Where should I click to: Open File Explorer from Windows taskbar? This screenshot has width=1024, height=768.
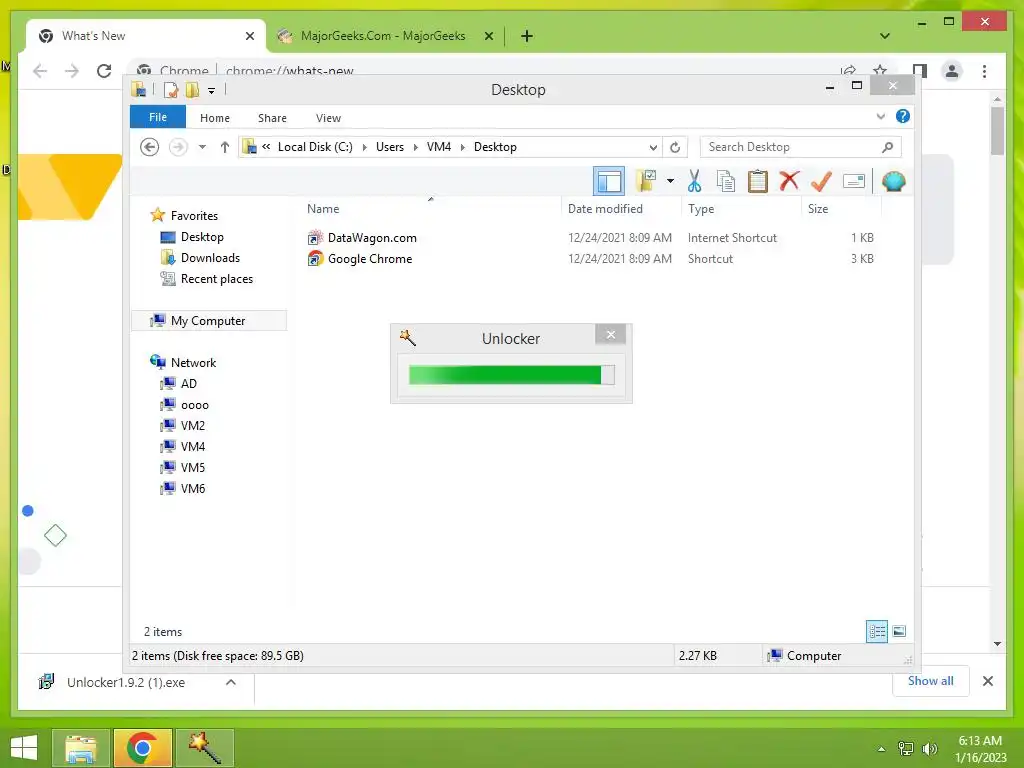81,748
